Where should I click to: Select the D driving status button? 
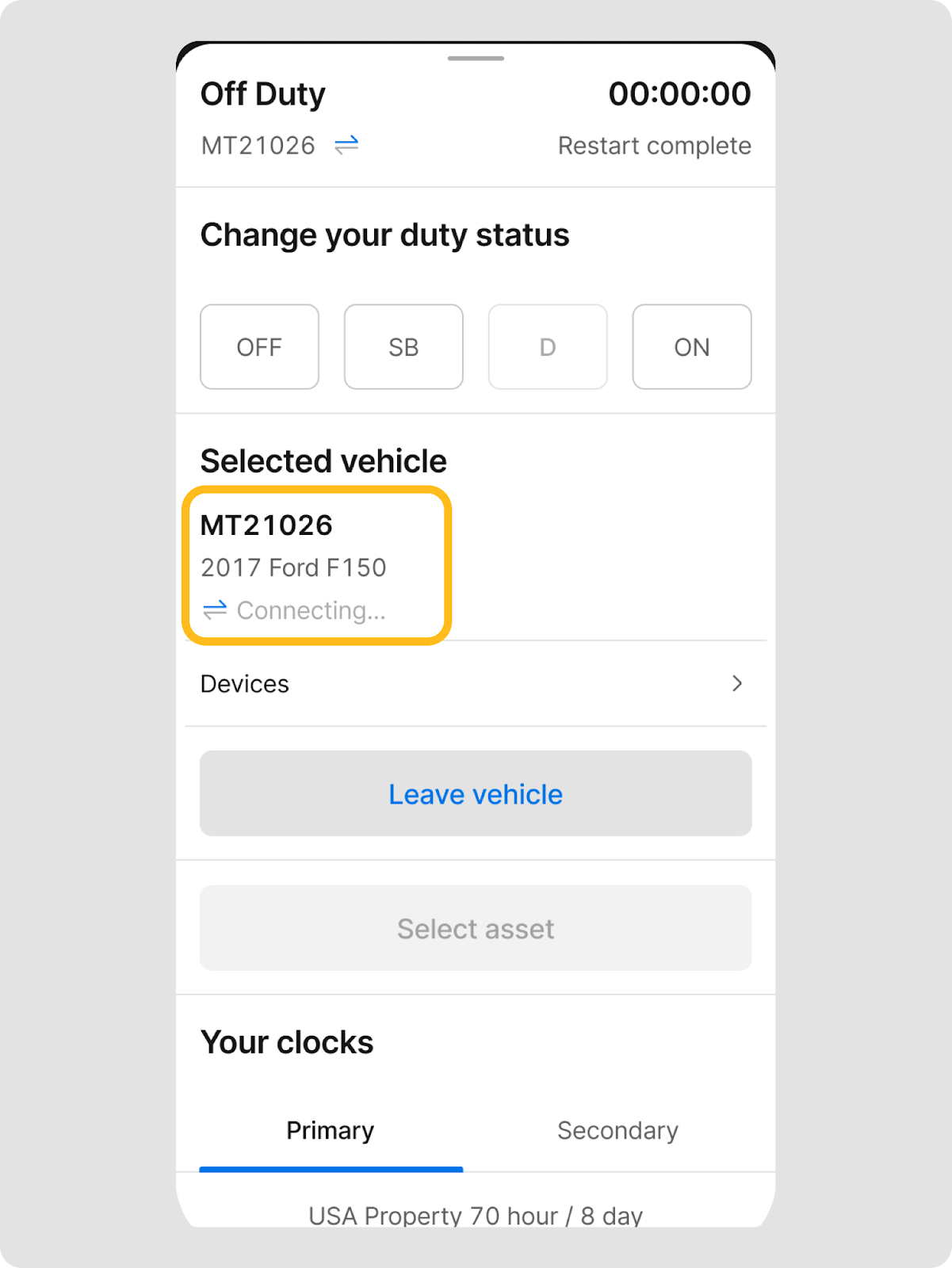548,347
